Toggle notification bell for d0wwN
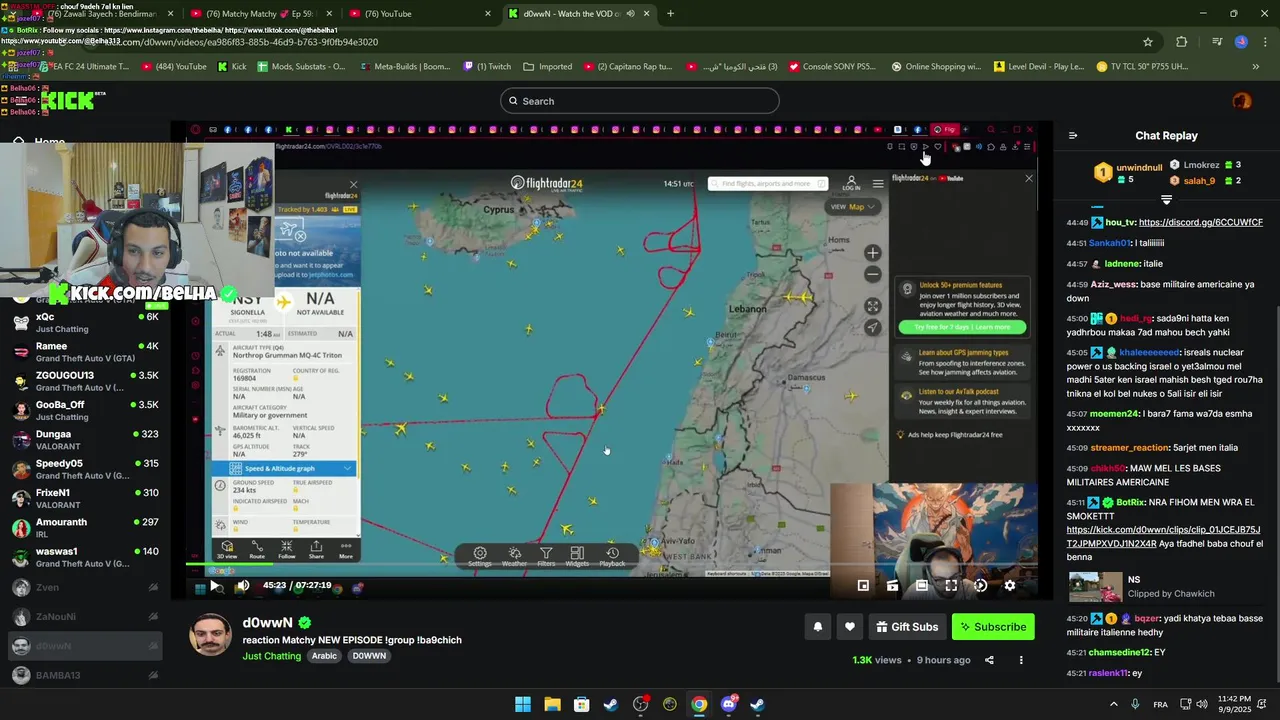This screenshot has width=1280, height=720. coord(817,627)
